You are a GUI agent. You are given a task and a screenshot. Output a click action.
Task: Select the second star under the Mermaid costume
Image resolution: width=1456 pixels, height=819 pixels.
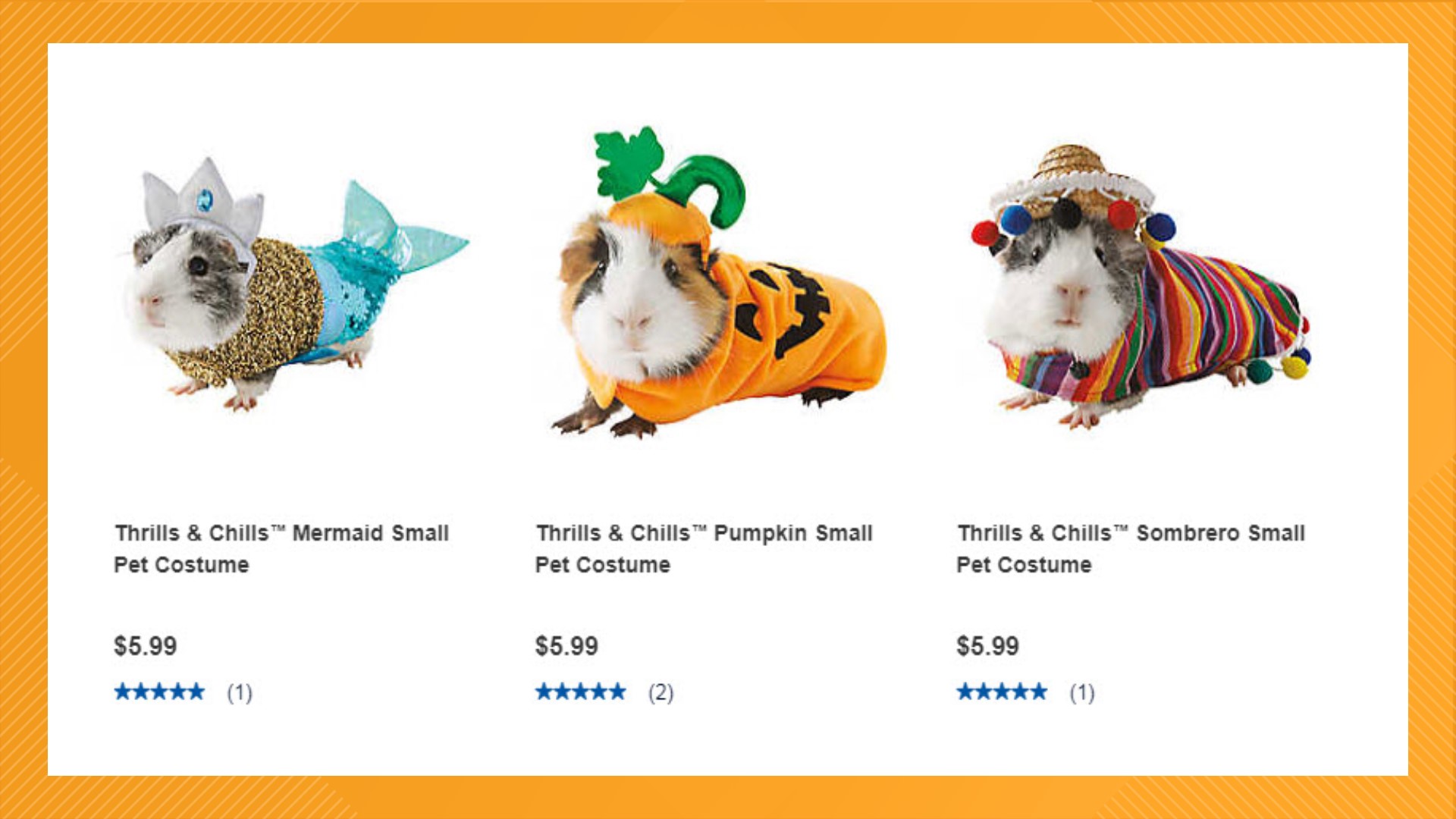click(x=142, y=691)
